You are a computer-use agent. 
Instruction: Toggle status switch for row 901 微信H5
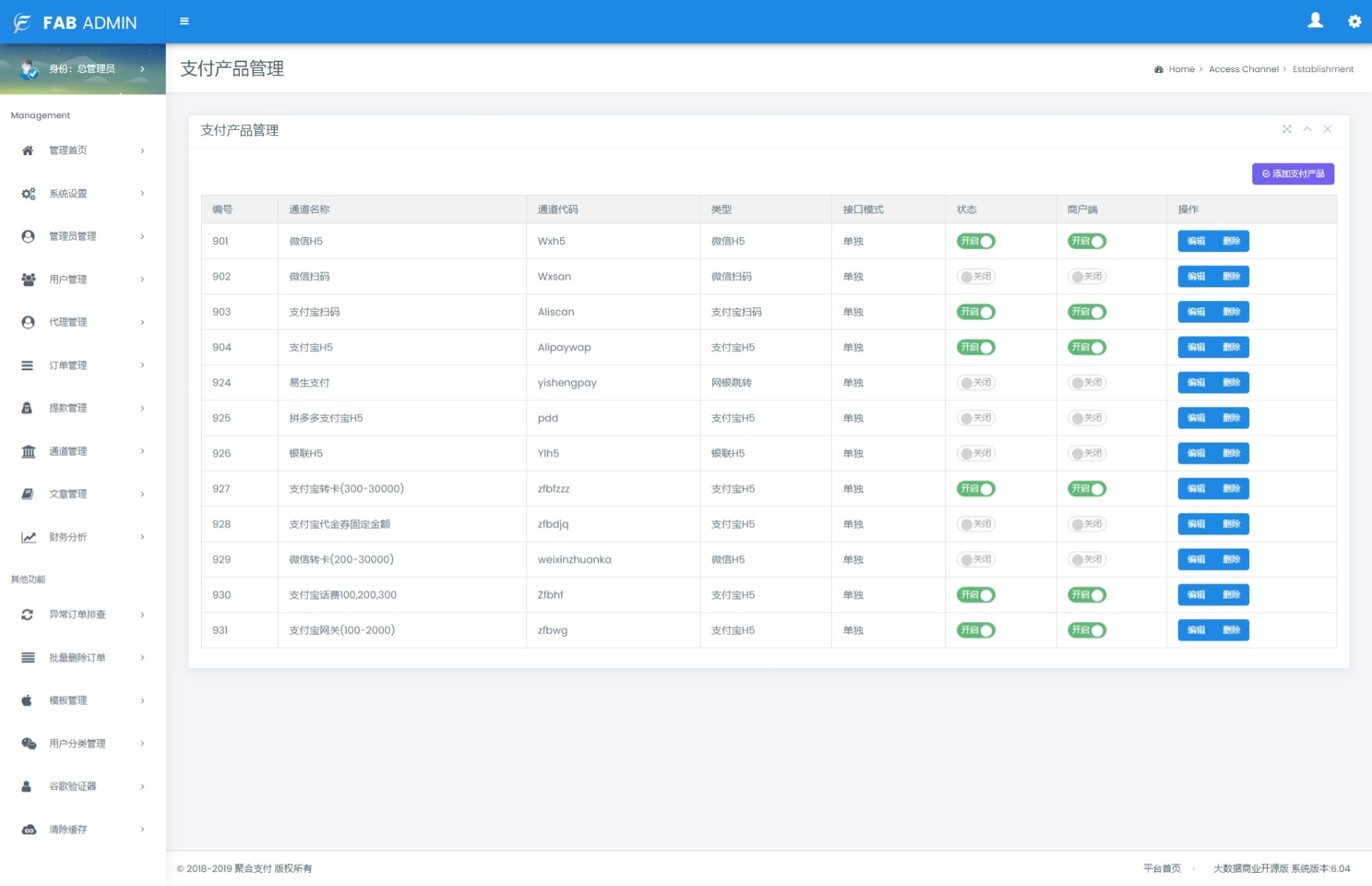[975, 241]
